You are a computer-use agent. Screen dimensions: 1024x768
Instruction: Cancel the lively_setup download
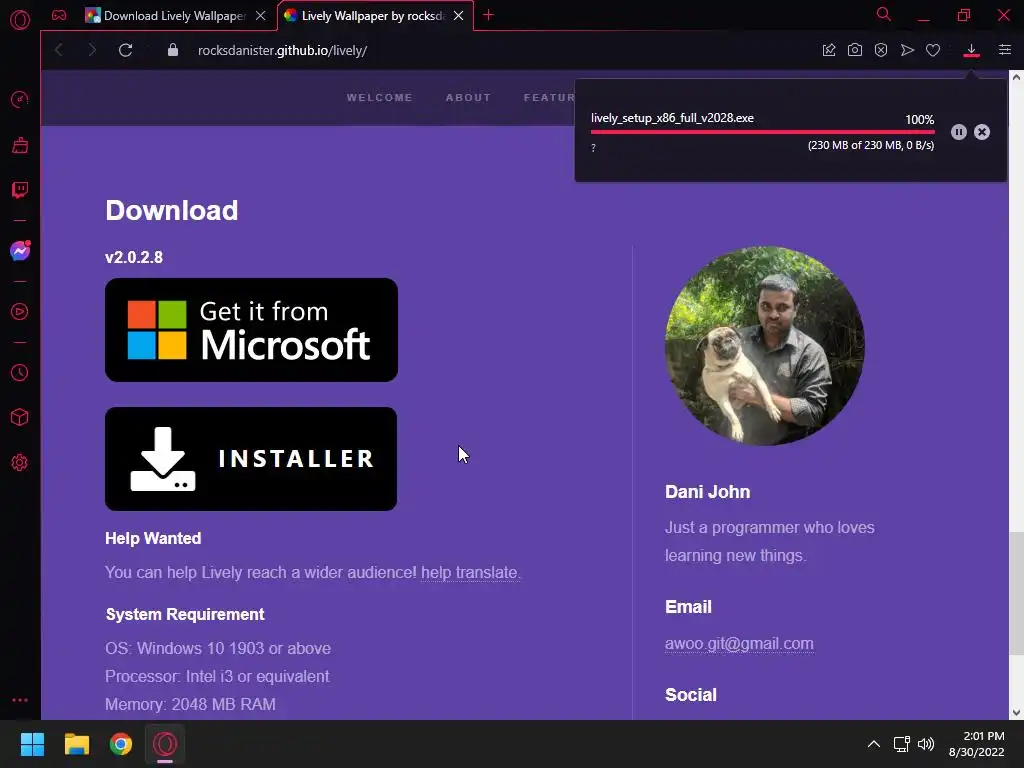pos(982,132)
